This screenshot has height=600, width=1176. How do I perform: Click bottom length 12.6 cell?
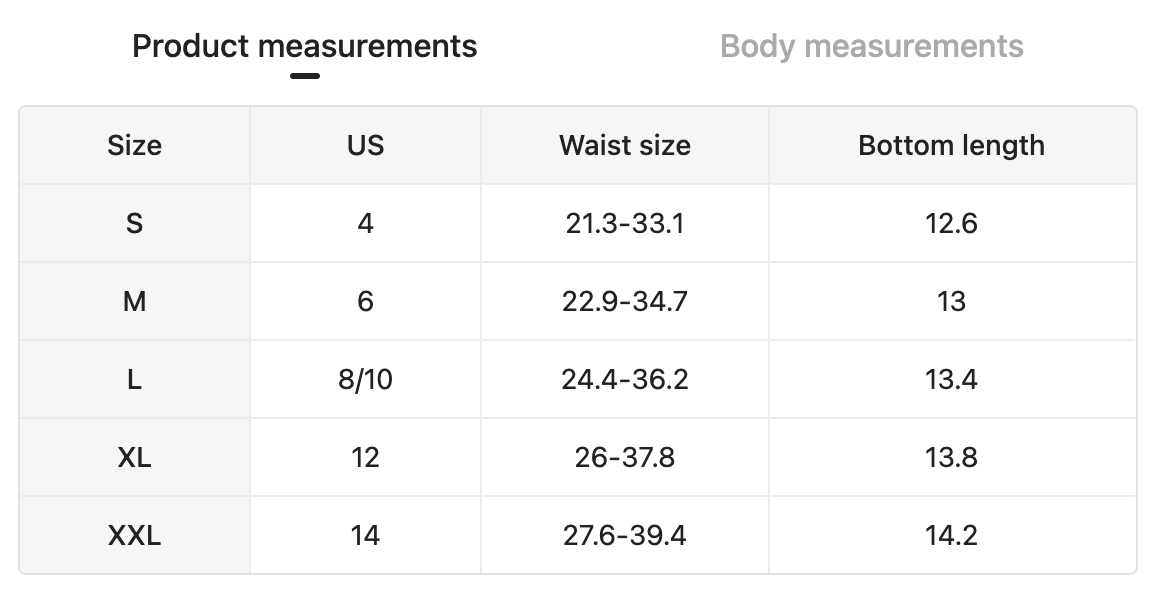click(952, 224)
